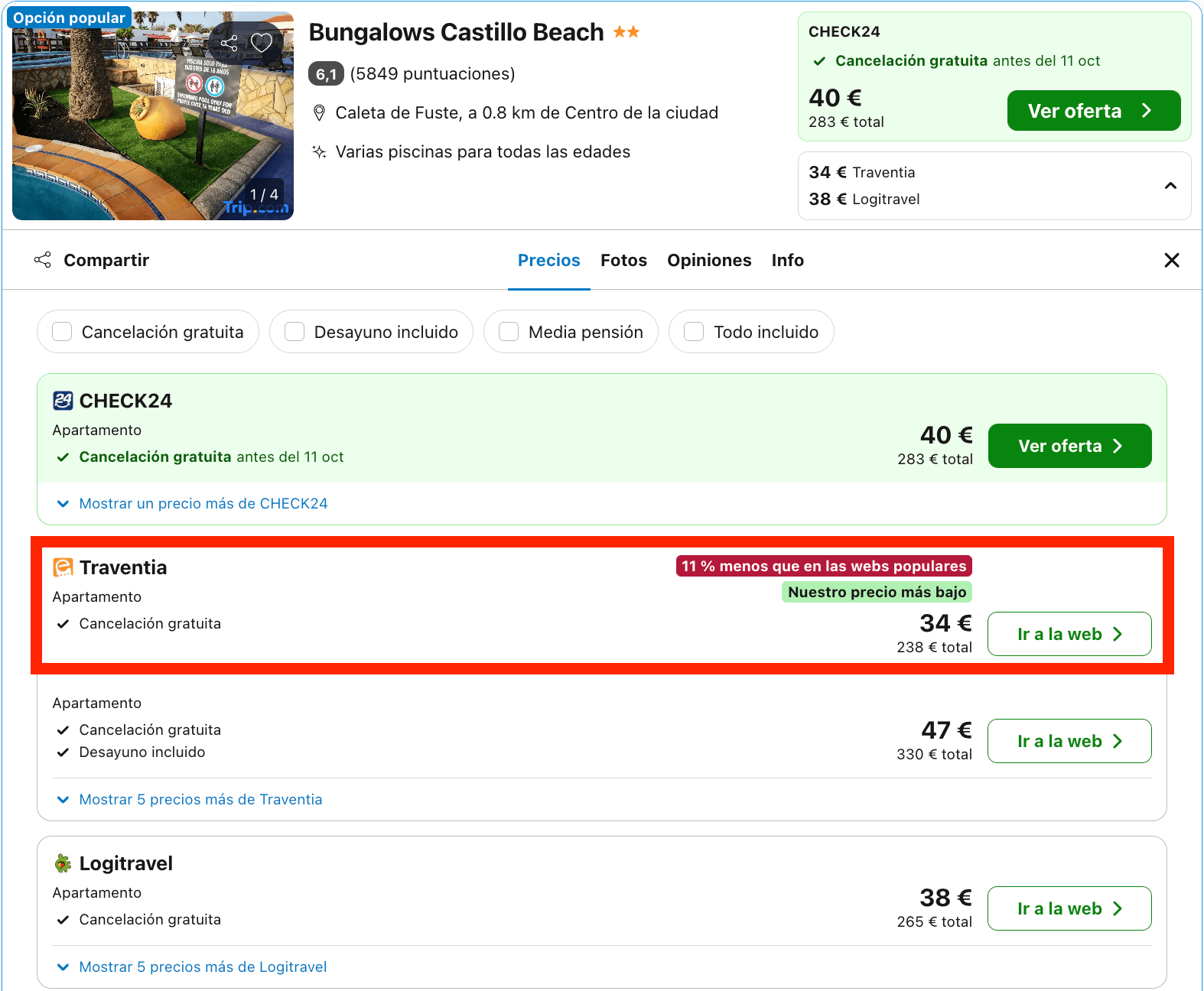Click '34 € Traventia' in summary box

(x=862, y=172)
